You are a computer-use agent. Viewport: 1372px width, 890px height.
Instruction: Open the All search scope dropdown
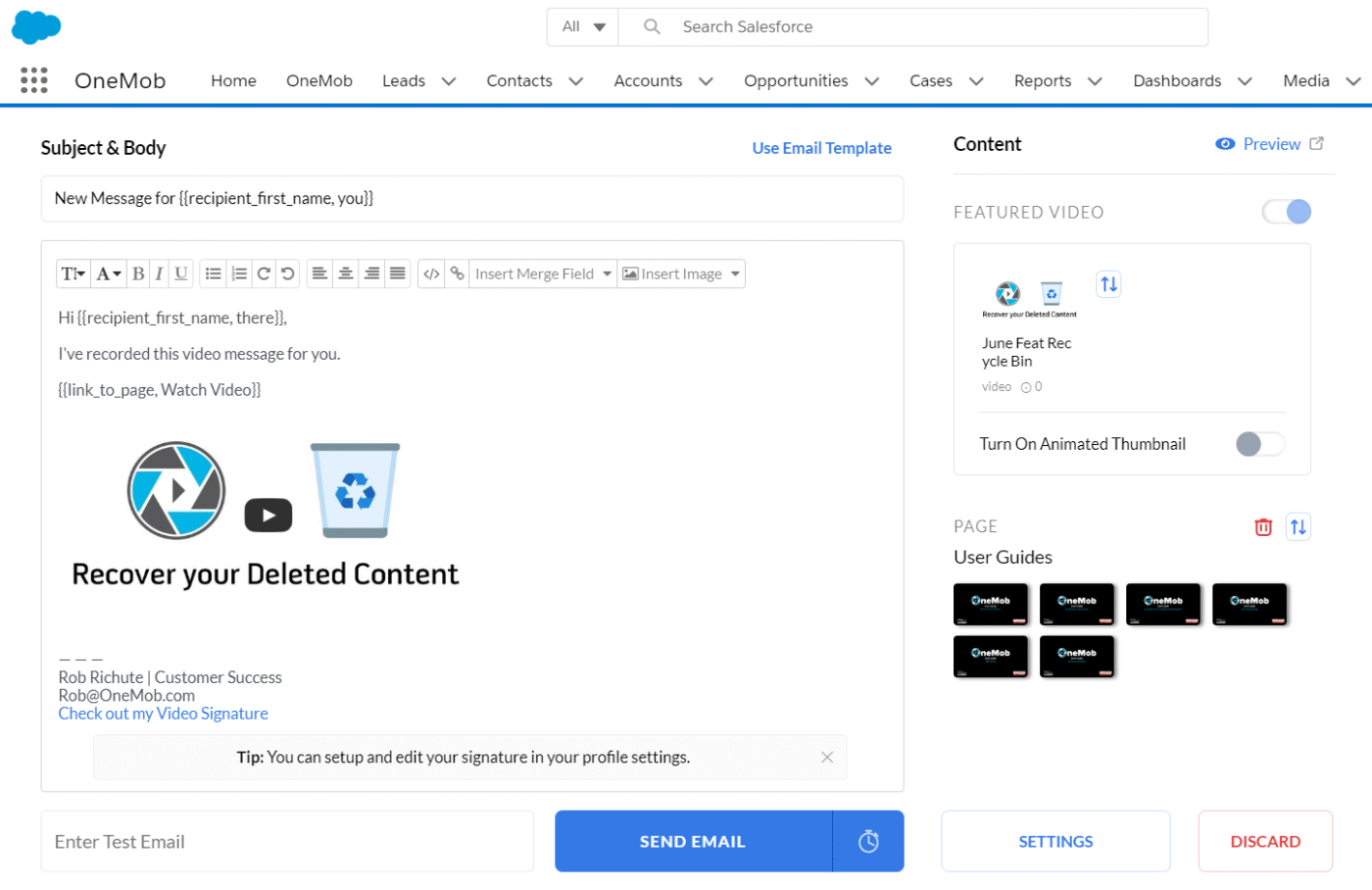pos(583,27)
